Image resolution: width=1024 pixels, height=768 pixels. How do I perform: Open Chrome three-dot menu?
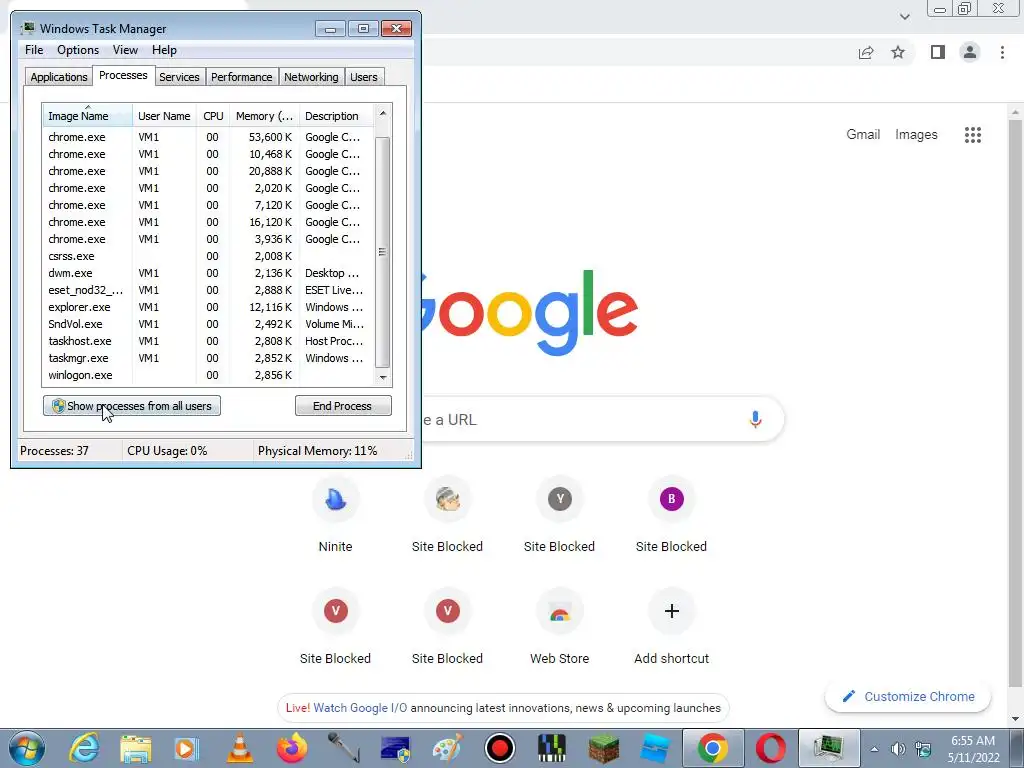[1002, 52]
